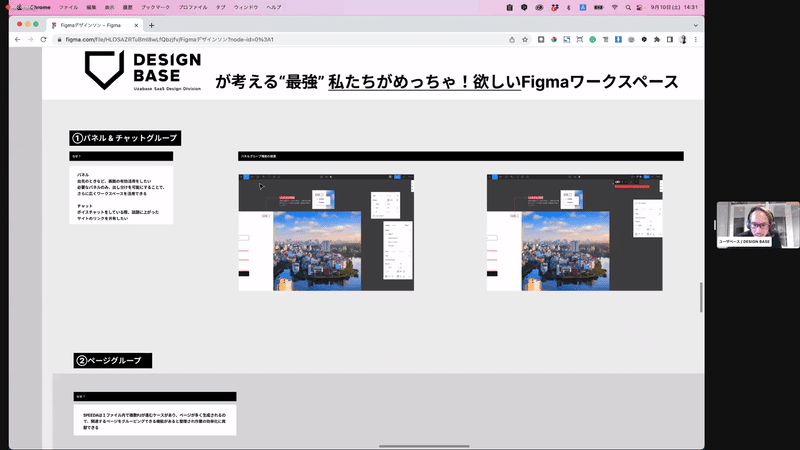
Task: Open the プロファイル menu
Action: click(193, 7)
